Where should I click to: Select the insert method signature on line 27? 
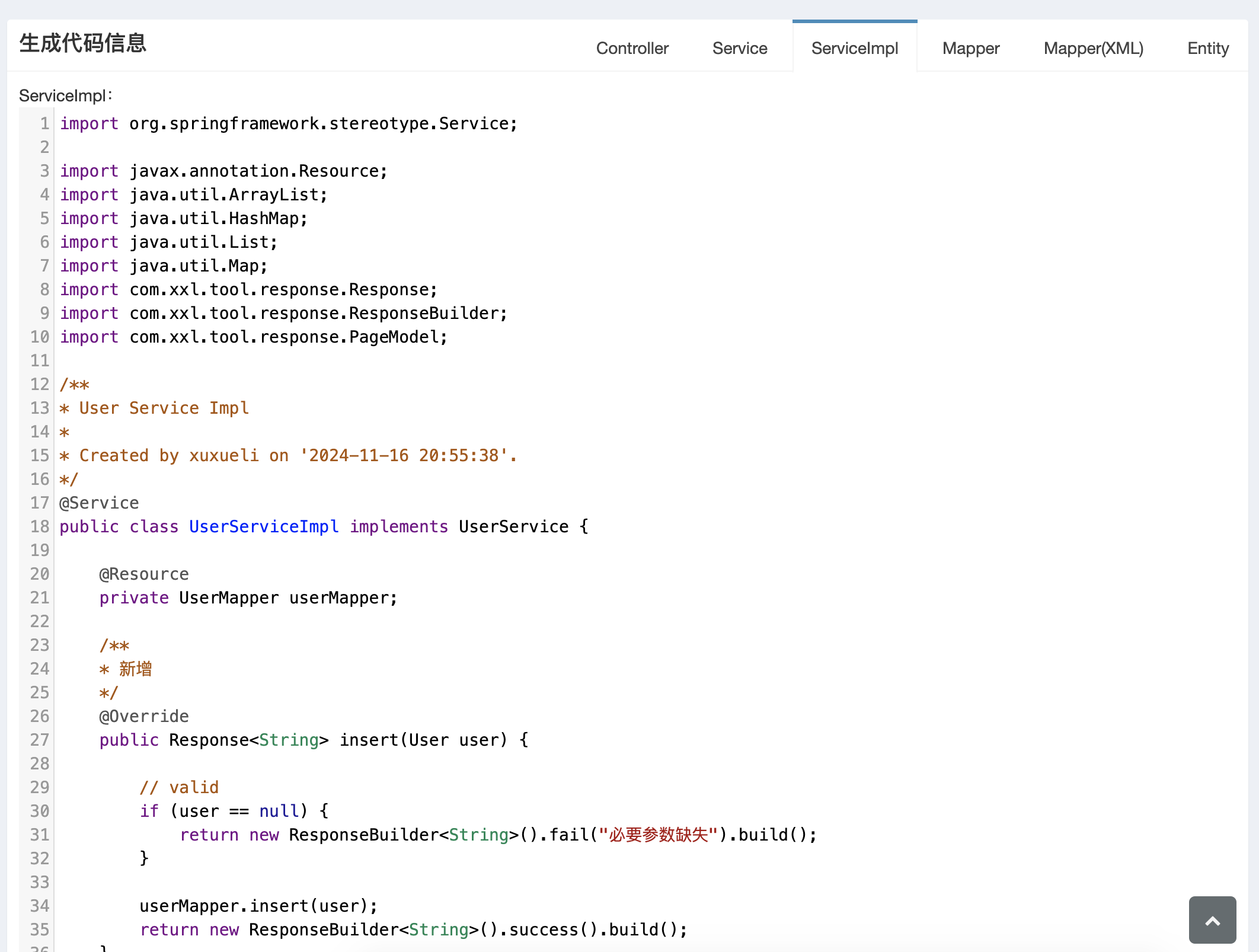[314, 740]
